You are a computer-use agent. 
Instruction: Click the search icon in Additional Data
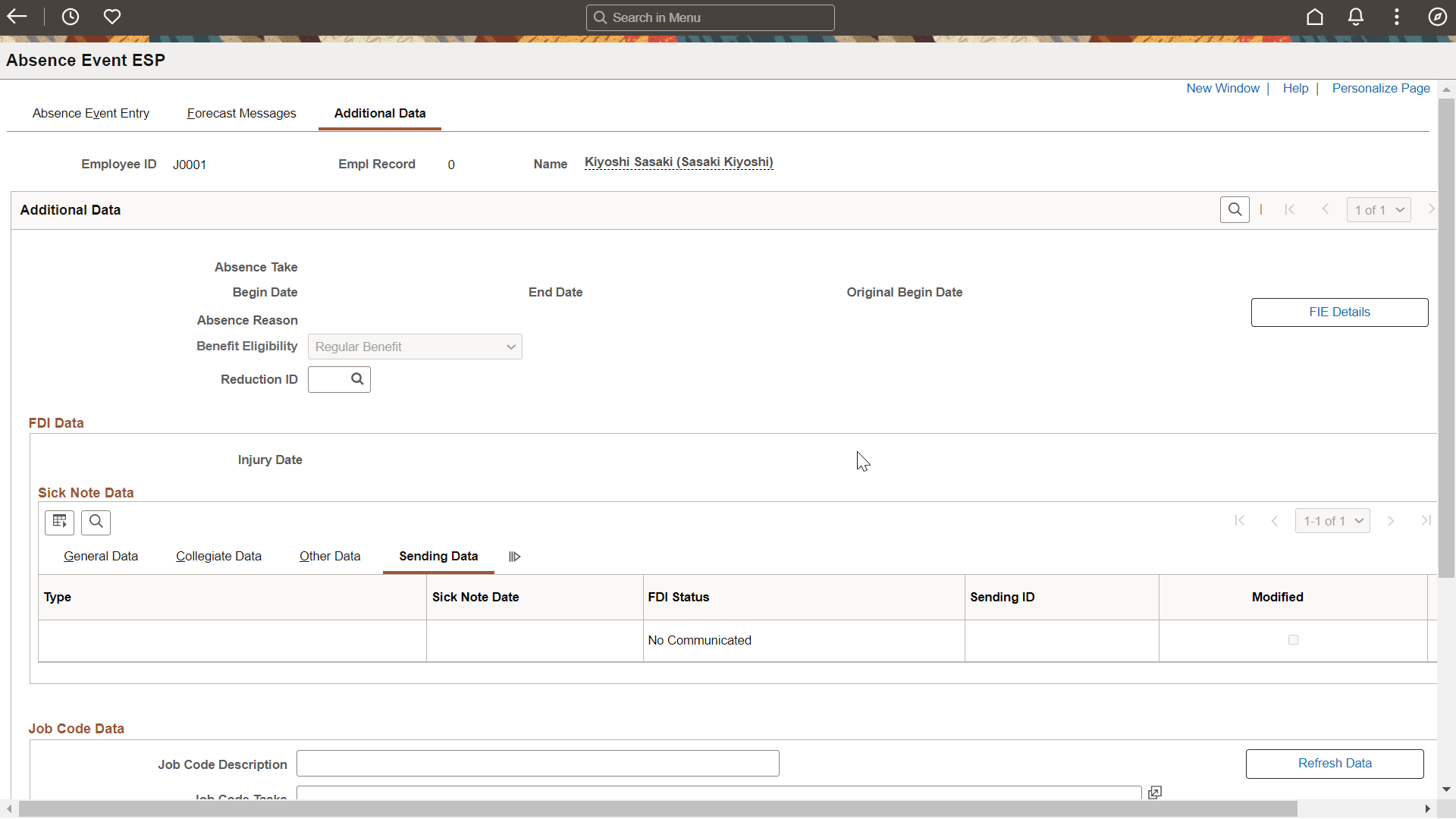[1235, 209]
